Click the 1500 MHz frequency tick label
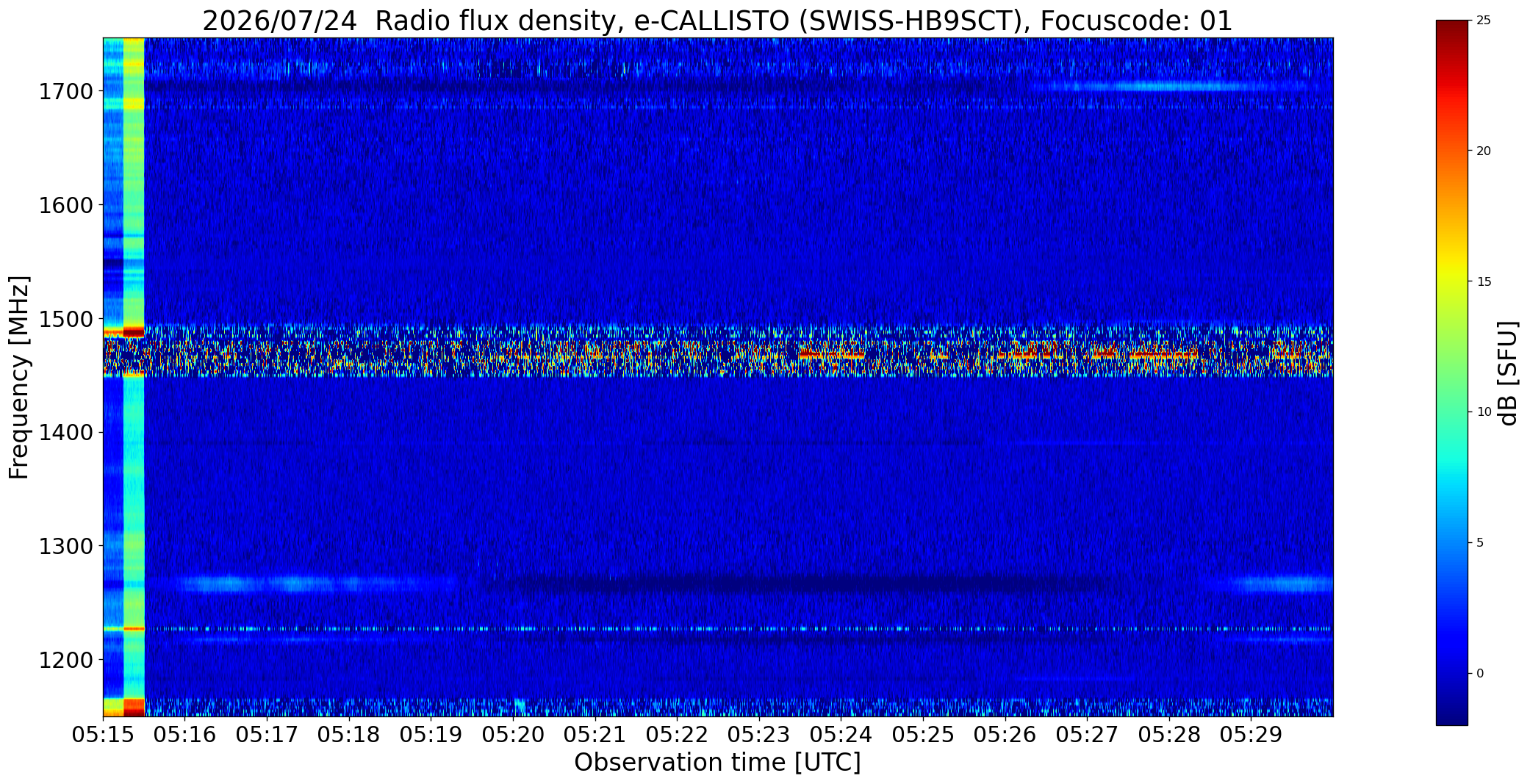The image size is (1530, 784). tap(65, 319)
